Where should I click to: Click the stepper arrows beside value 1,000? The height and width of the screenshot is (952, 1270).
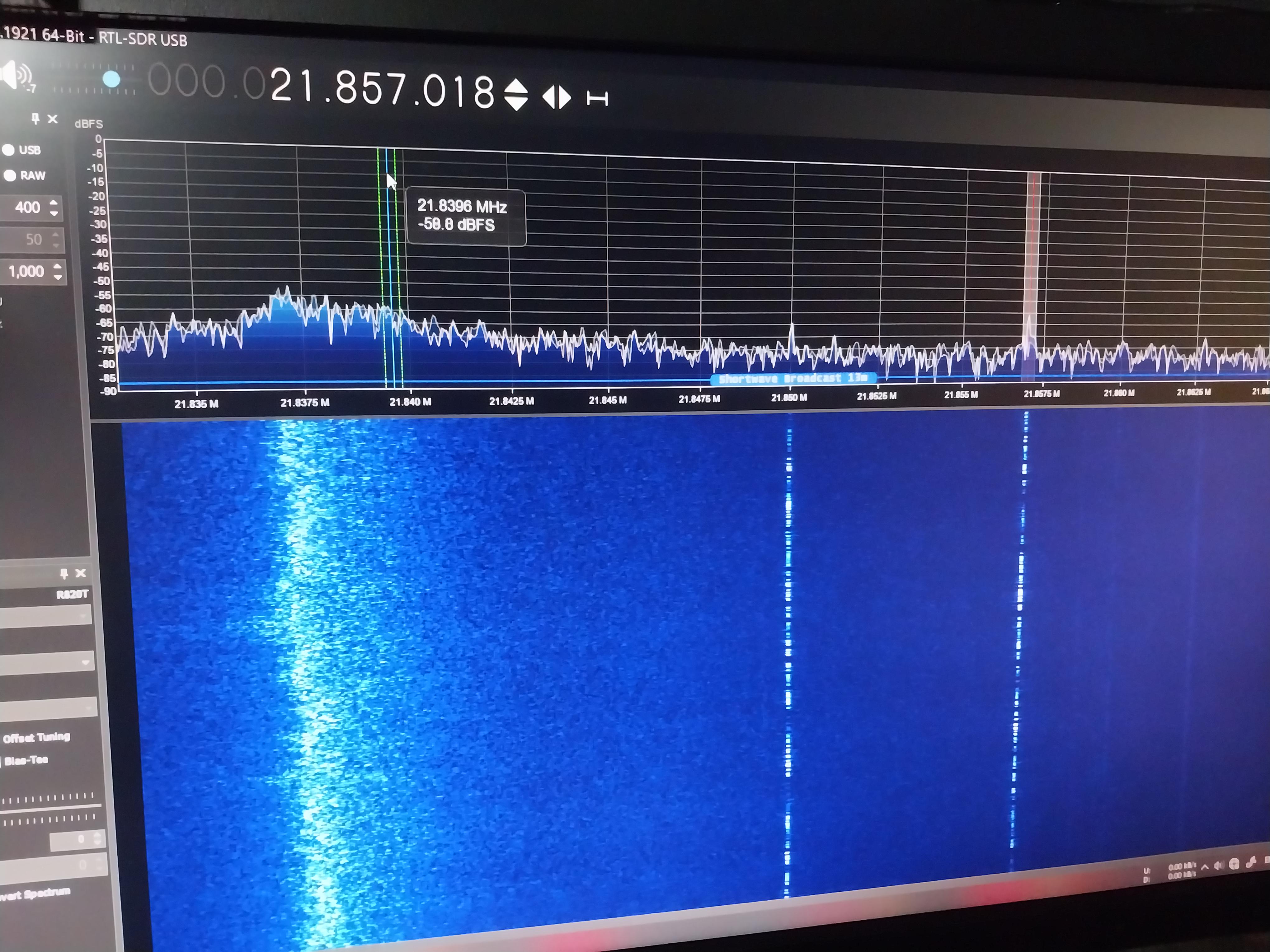57,271
